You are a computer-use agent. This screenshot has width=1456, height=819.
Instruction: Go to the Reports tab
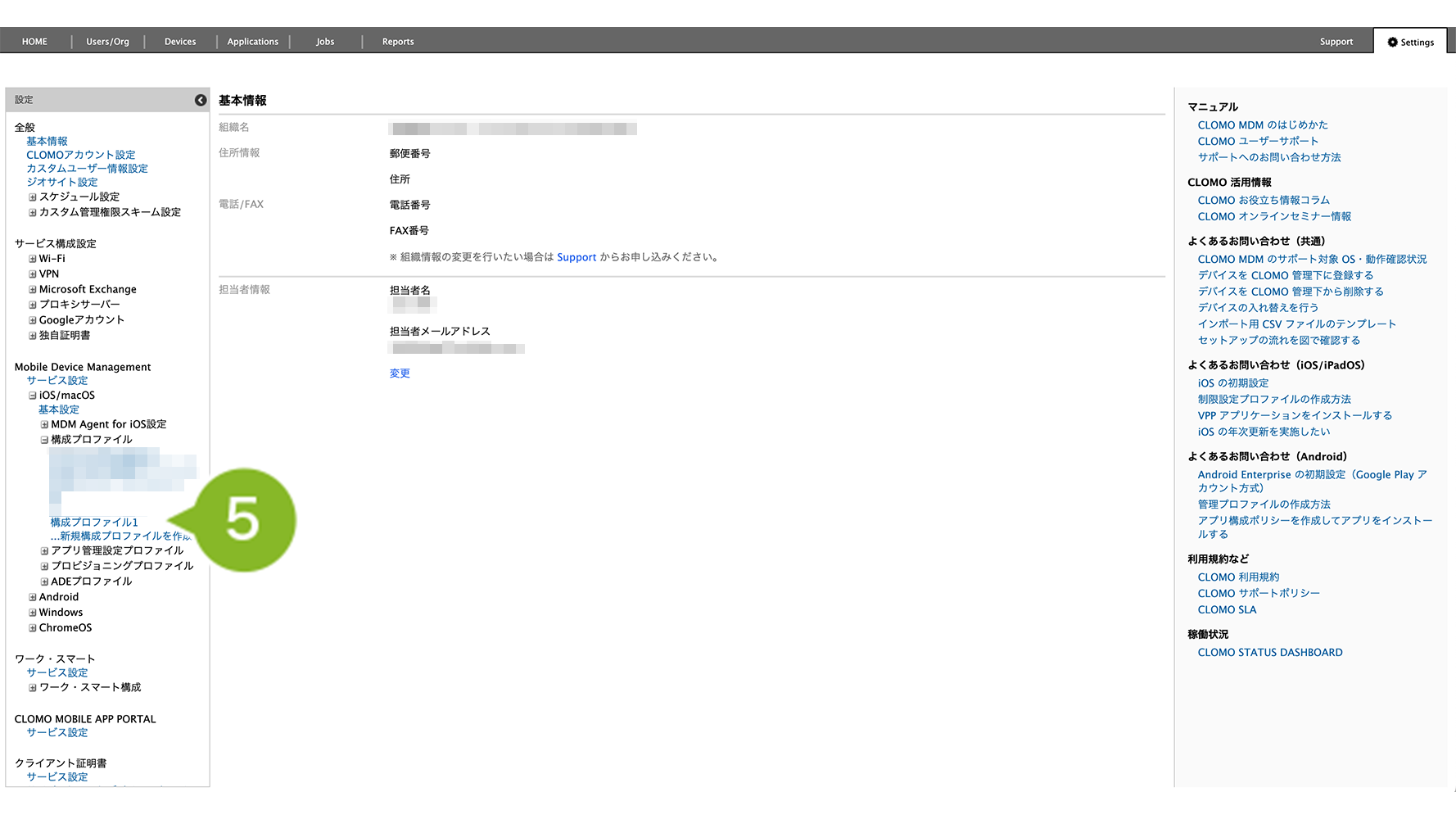(398, 42)
